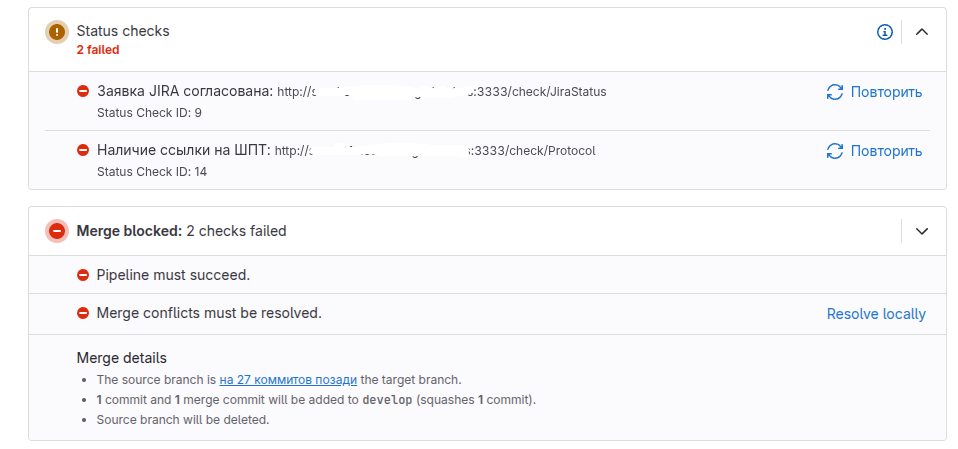Click the red 2 failed label
This screenshot has height=449, width=958.
(98, 50)
